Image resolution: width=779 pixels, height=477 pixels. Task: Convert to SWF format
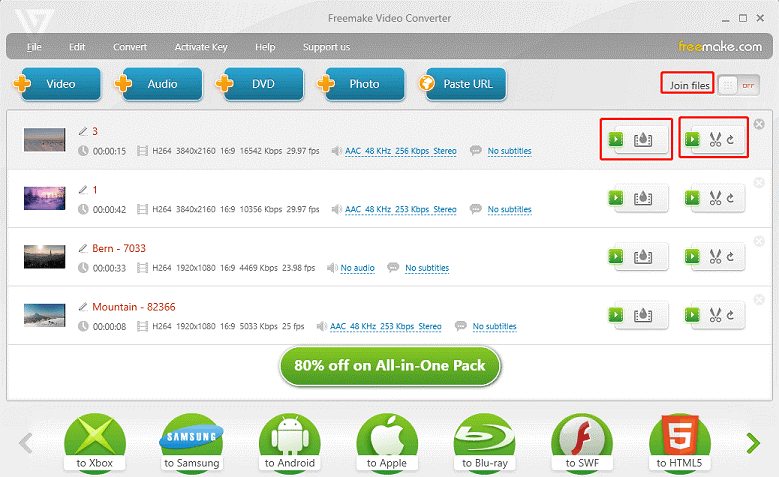coord(582,442)
